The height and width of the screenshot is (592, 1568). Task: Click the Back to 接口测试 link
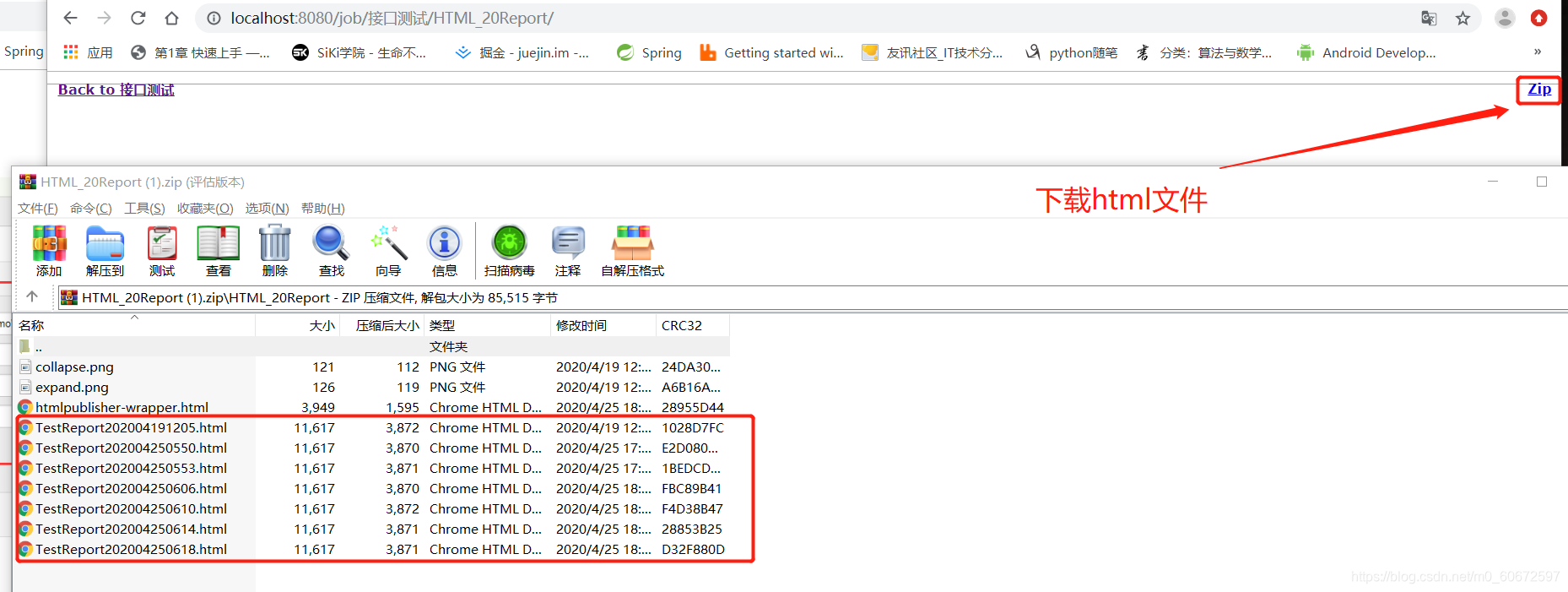pos(116,90)
